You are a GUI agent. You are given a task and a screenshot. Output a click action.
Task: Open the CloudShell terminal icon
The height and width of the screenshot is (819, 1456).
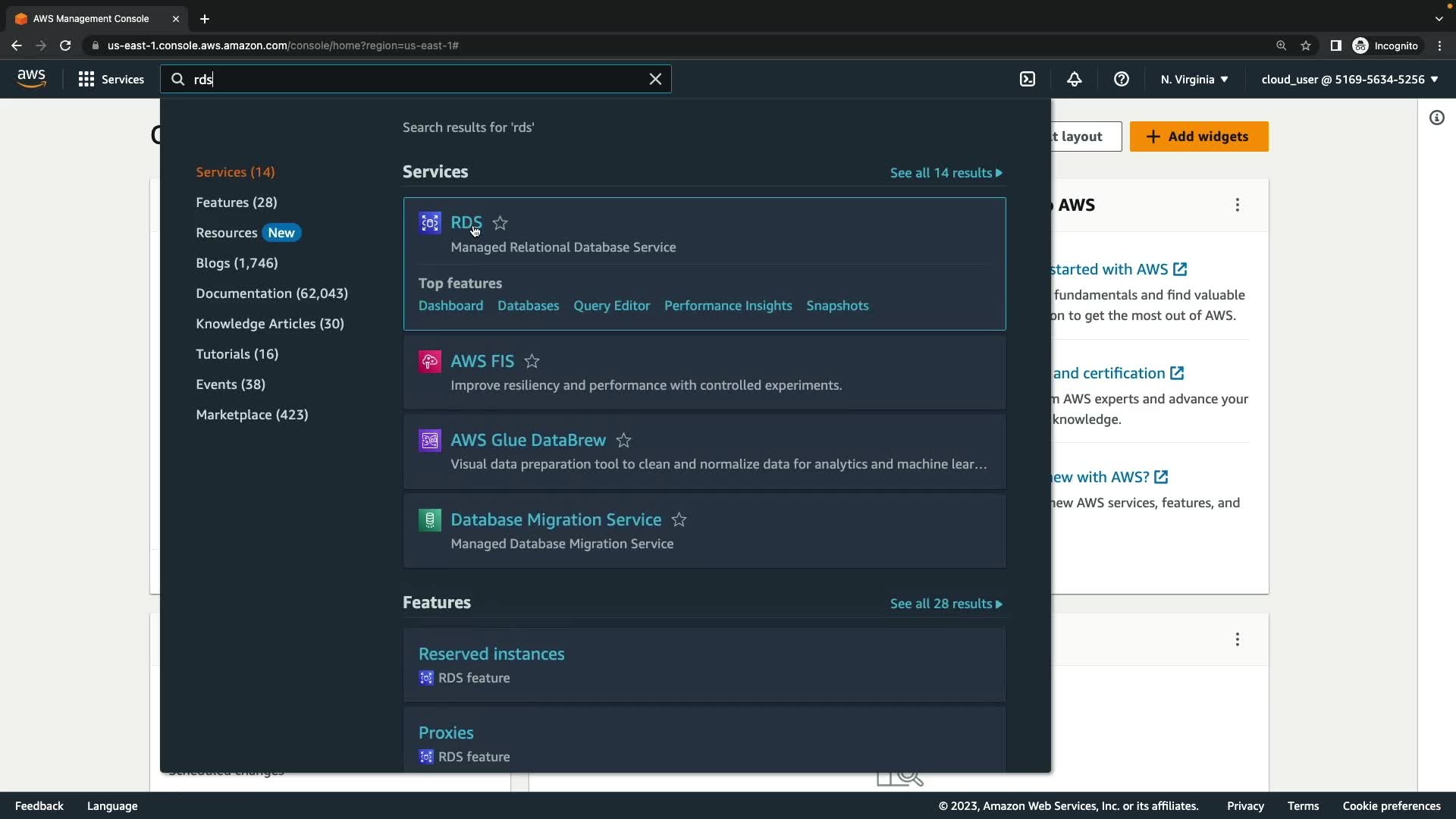pyautogui.click(x=1028, y=79)
